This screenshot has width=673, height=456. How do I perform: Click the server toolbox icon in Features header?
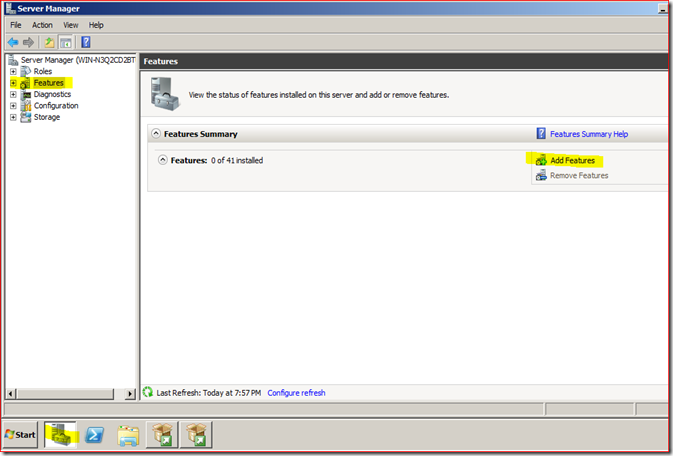point(164,94)
